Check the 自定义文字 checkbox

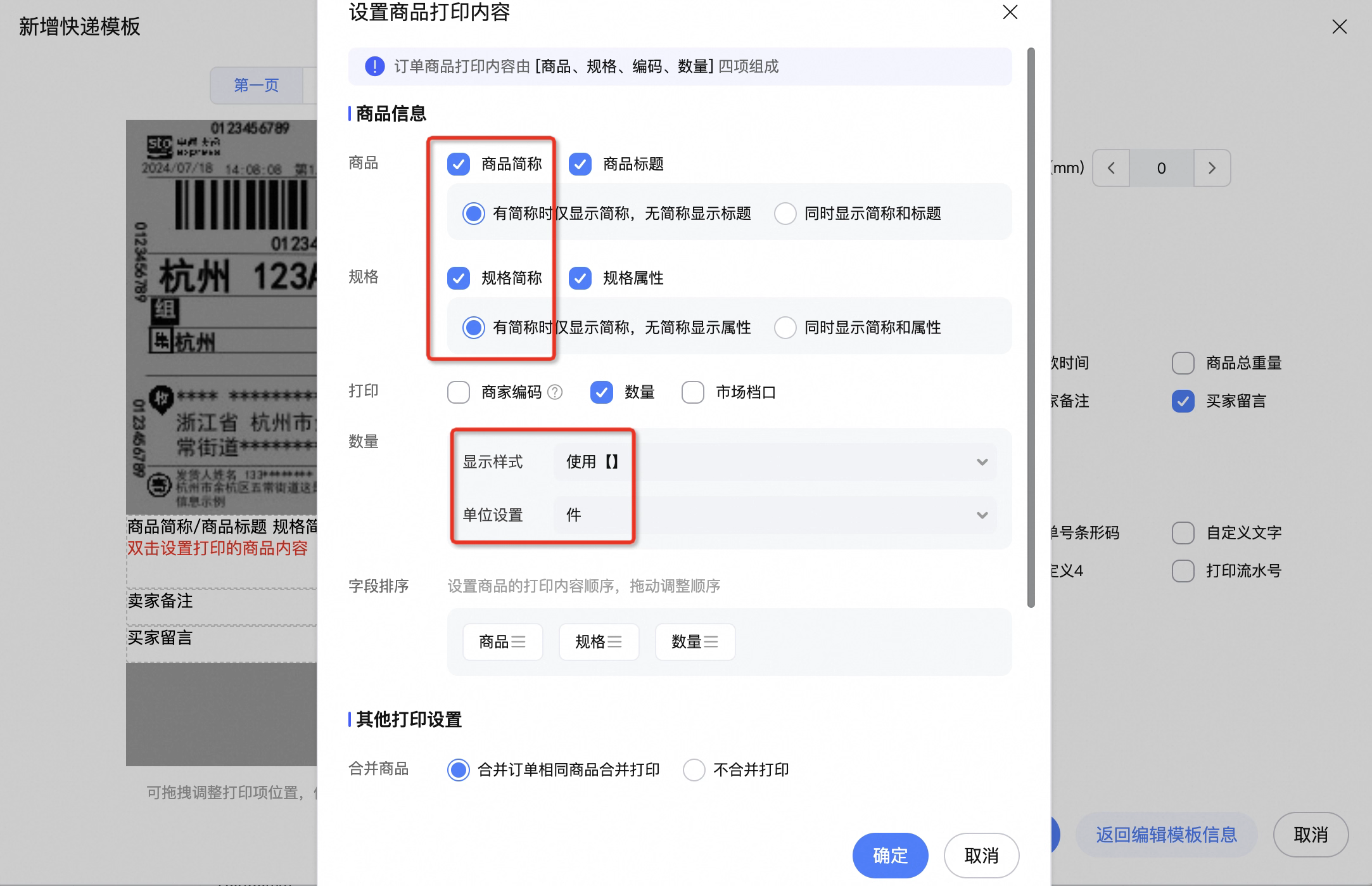[x=1183, y=533]
